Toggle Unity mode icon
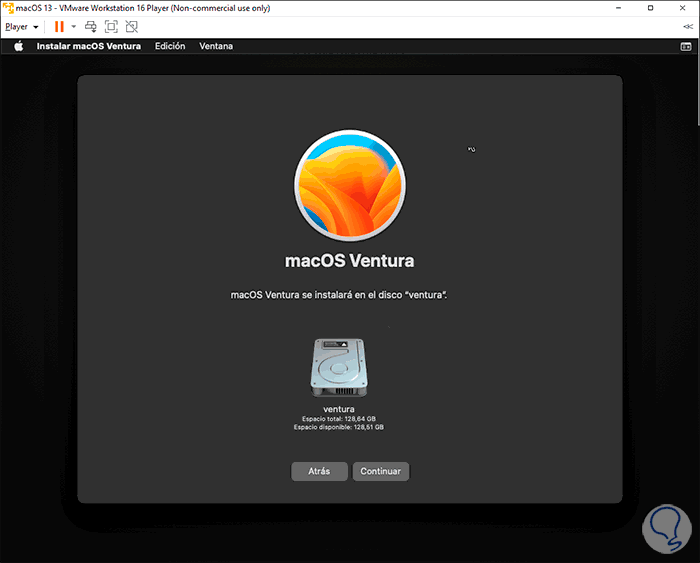The image size is (700, 563). pos(132,27)
